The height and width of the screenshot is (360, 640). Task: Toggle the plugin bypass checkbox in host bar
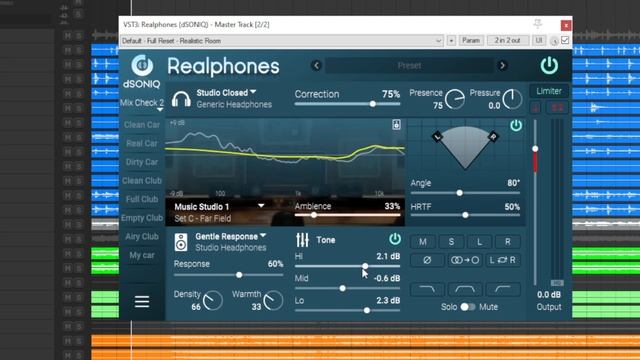tap(565, 40)
